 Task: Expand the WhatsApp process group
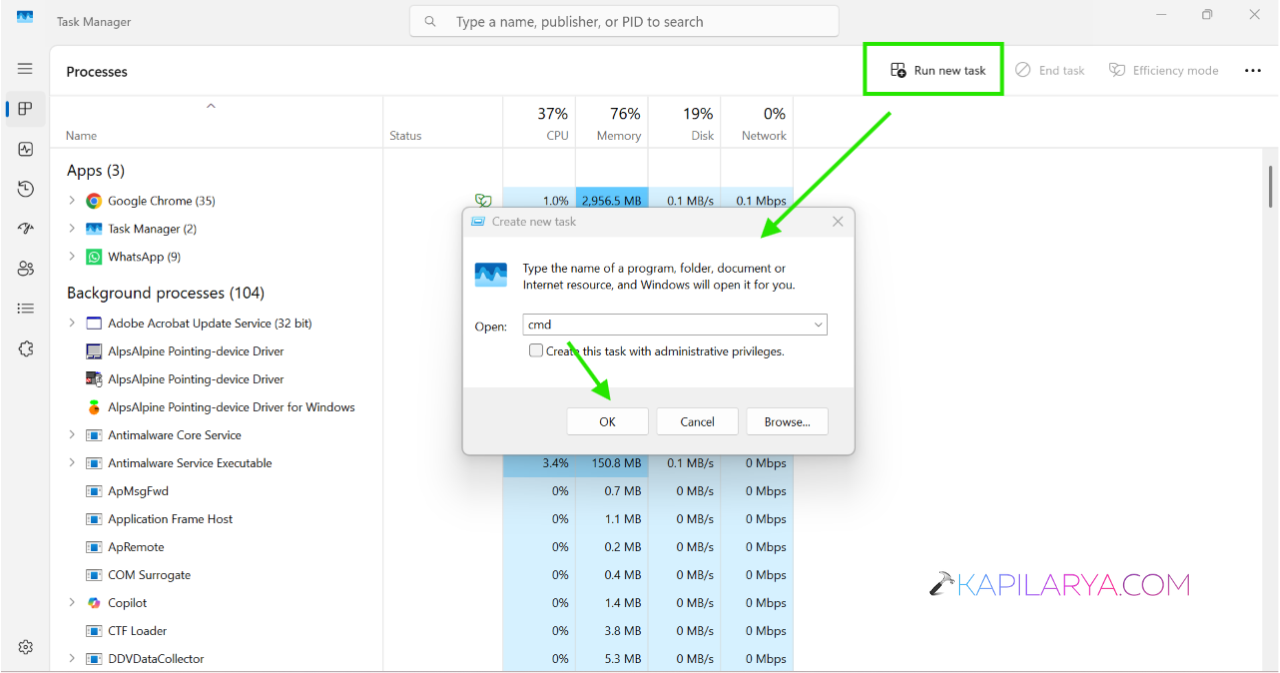(x=72, y=257)
